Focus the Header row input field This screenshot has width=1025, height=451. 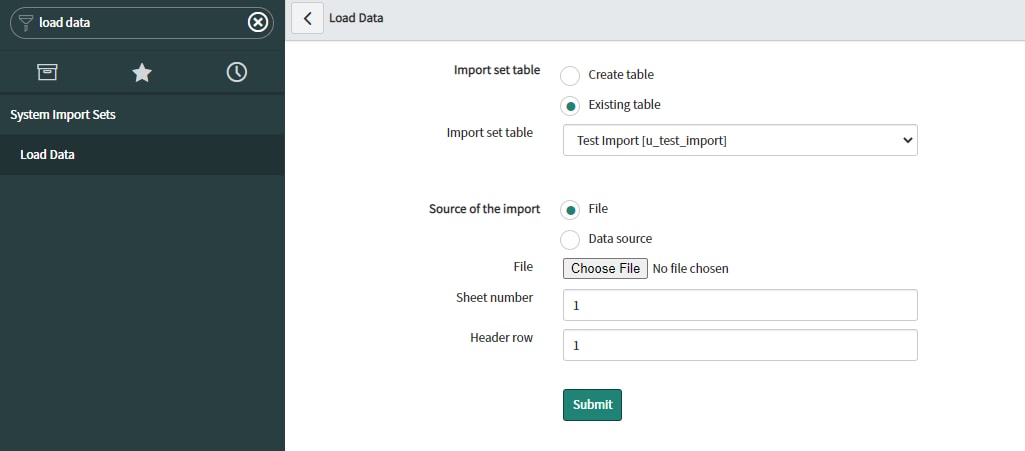tap(740, 345)
